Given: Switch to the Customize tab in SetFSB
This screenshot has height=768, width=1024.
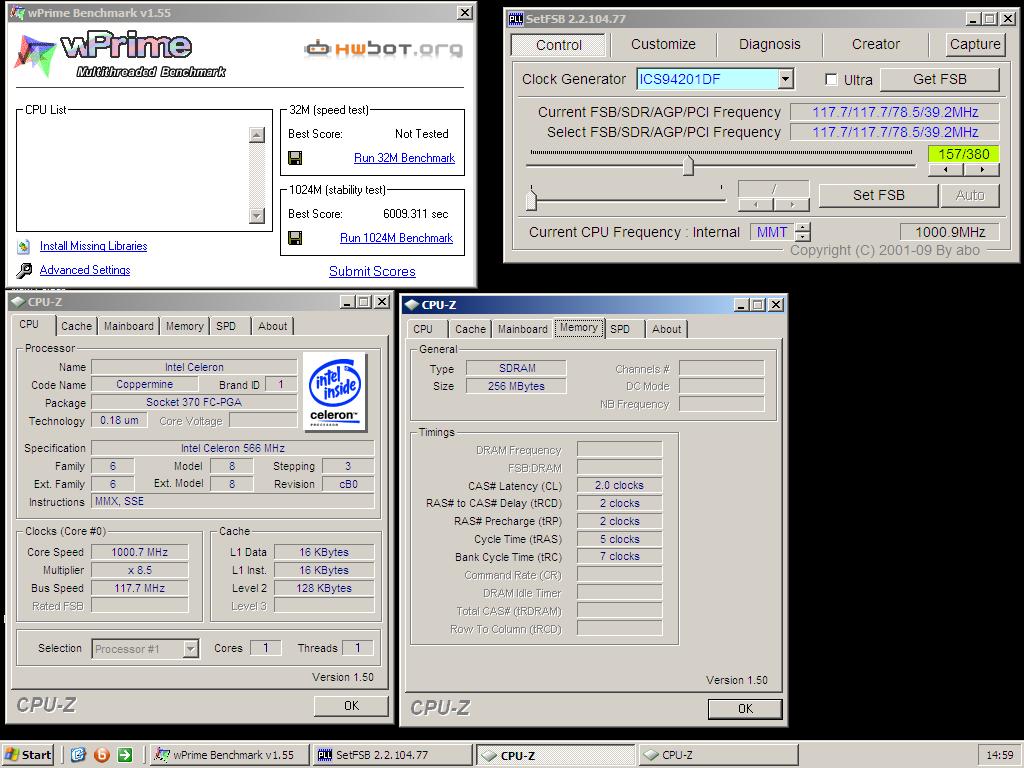Looking at the screenshot, I should pyautogui.click(x=663, y=44).
